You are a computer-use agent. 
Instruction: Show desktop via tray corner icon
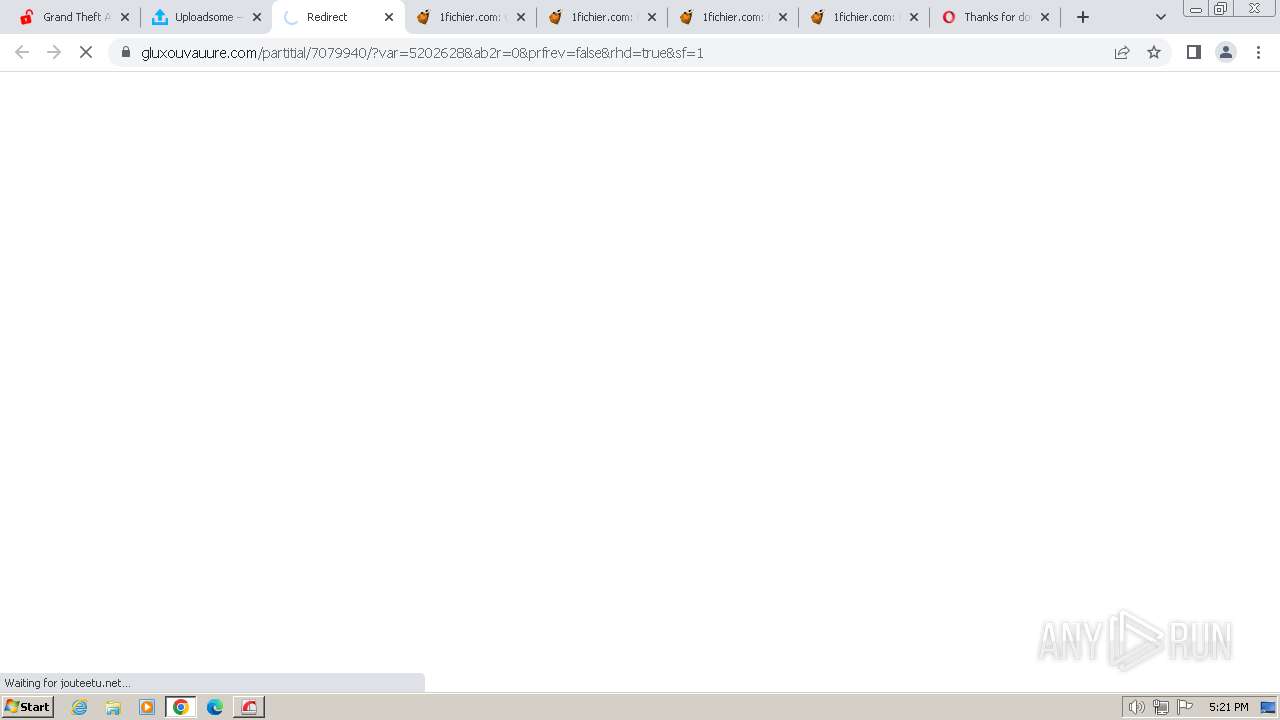[x=1268, y=707]
